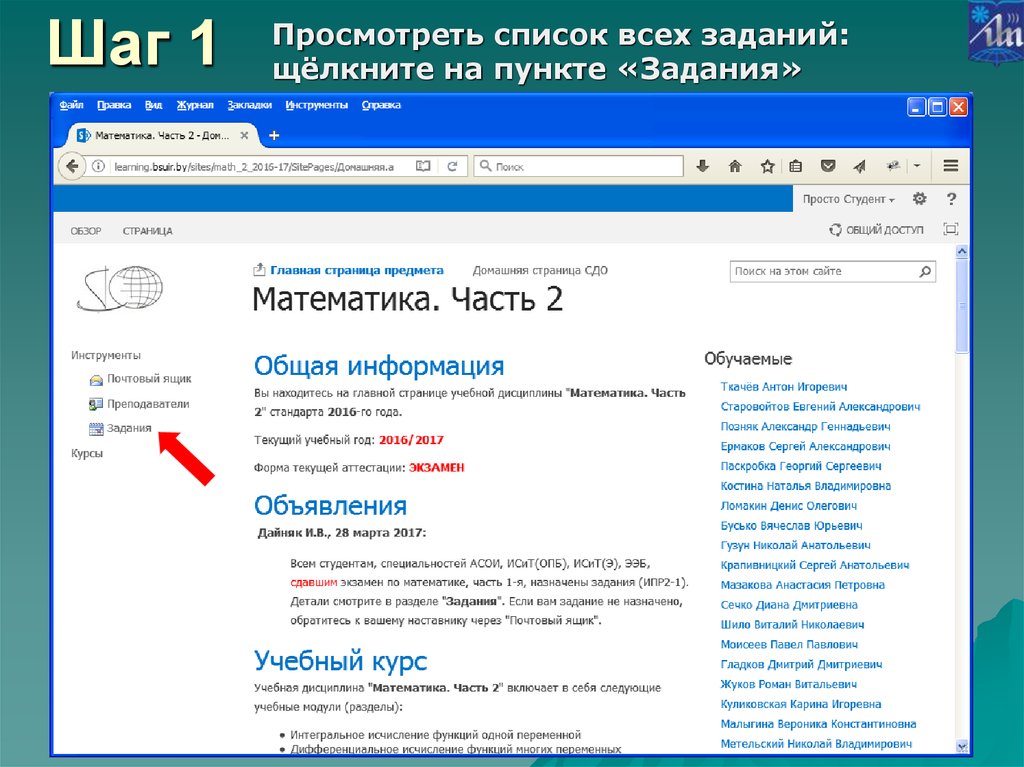The height and width of the screenshot is (767, 1024).
Task: Open the SharePoint settings gear
Action: tap(919, 199)
